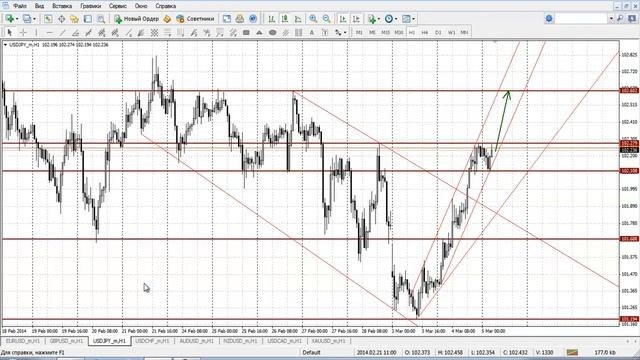Expand the arrows objects dropdown
This screenshot has height=360, width=640.
pos(345,32)
